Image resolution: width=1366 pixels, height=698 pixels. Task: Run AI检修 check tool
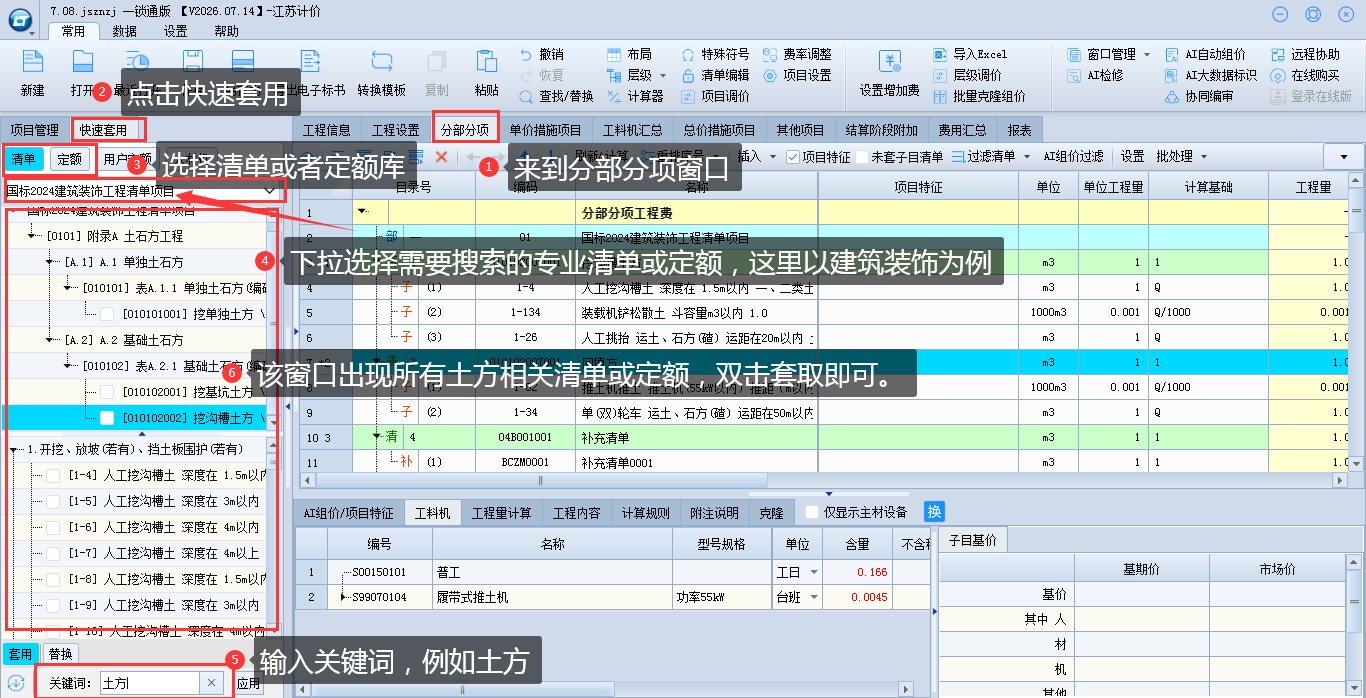[x=1095, y=75]
